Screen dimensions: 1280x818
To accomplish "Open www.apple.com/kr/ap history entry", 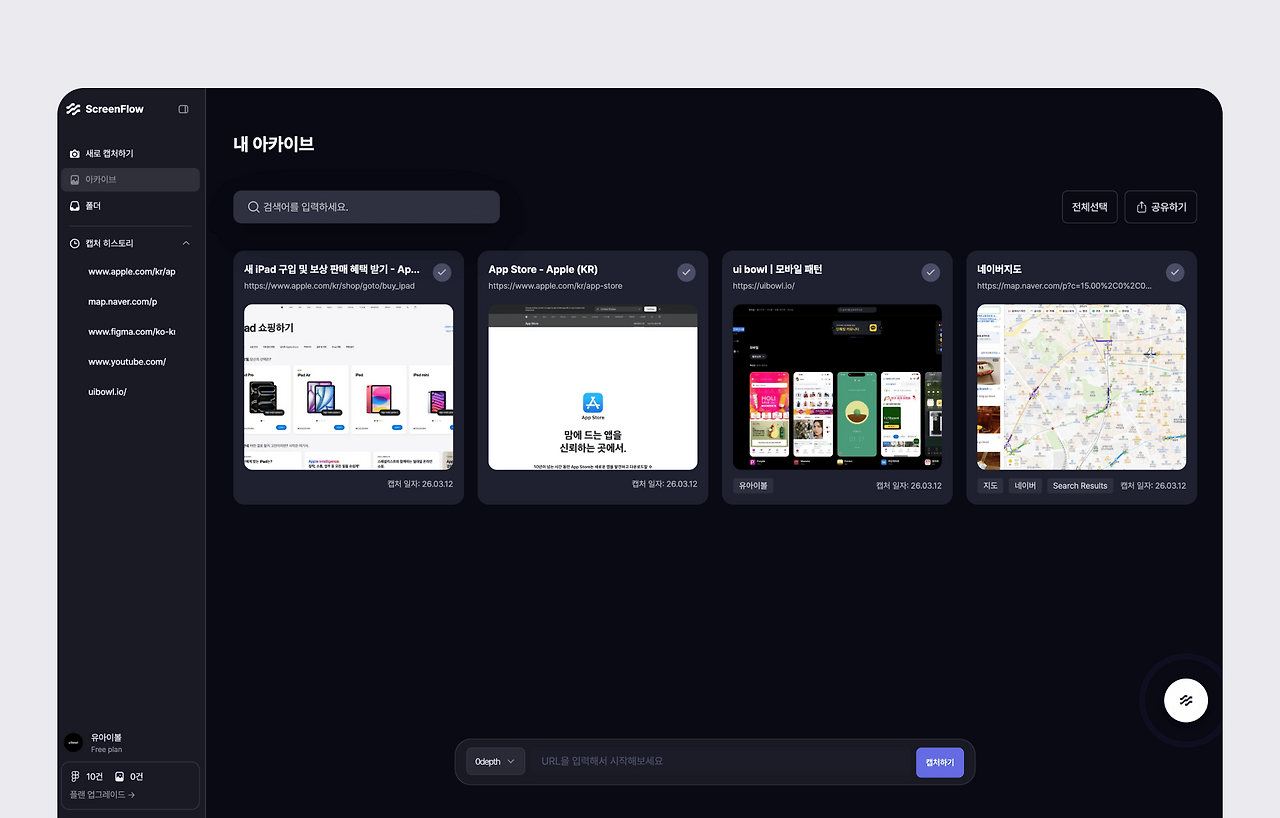I will [x=132, y=272].
